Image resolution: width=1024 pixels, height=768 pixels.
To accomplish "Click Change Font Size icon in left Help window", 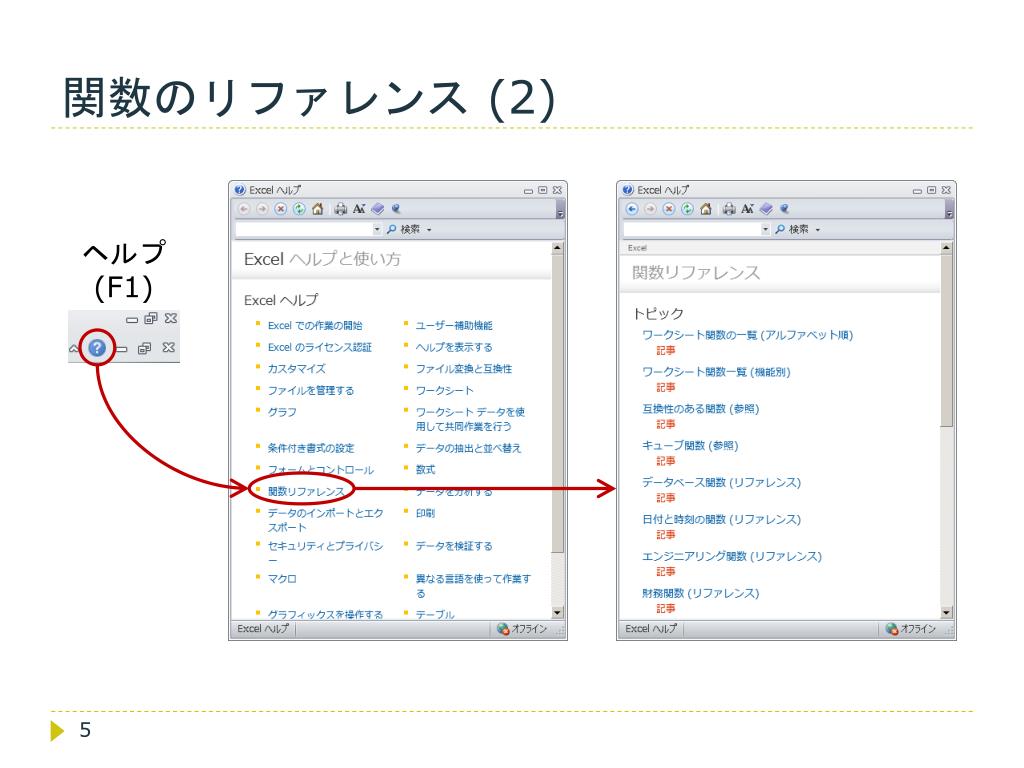I will tap(359, 209).
